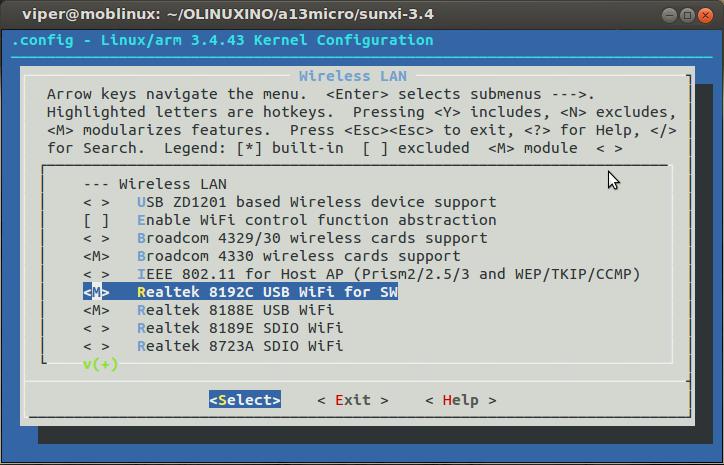The width and height of the screenshot is (724, 465).
Task: Click the --- Wireless LAN header line
Action: tap(155, 184)
